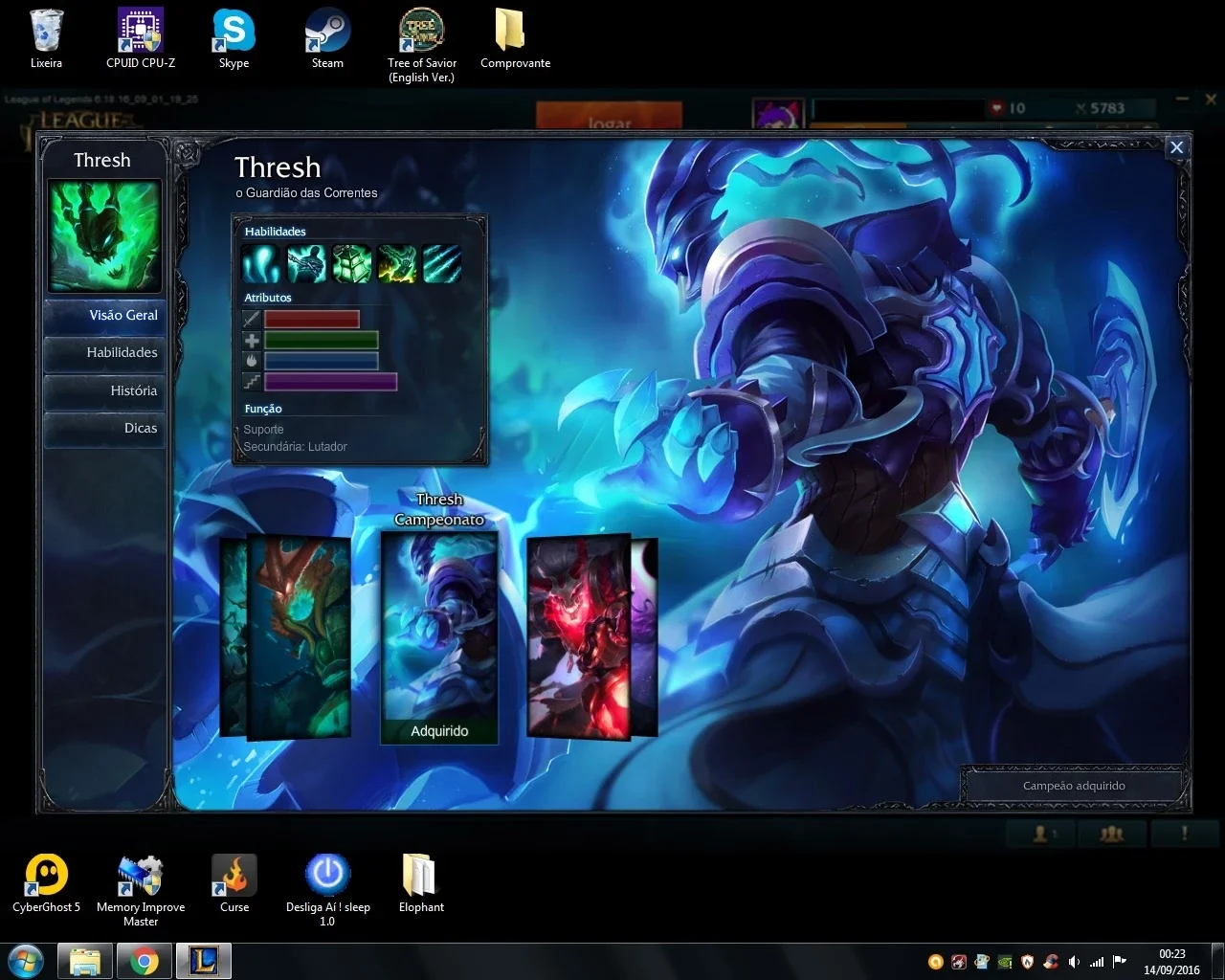
Task: Select the red Thresh skin on the right
Action: click(579, 636)
